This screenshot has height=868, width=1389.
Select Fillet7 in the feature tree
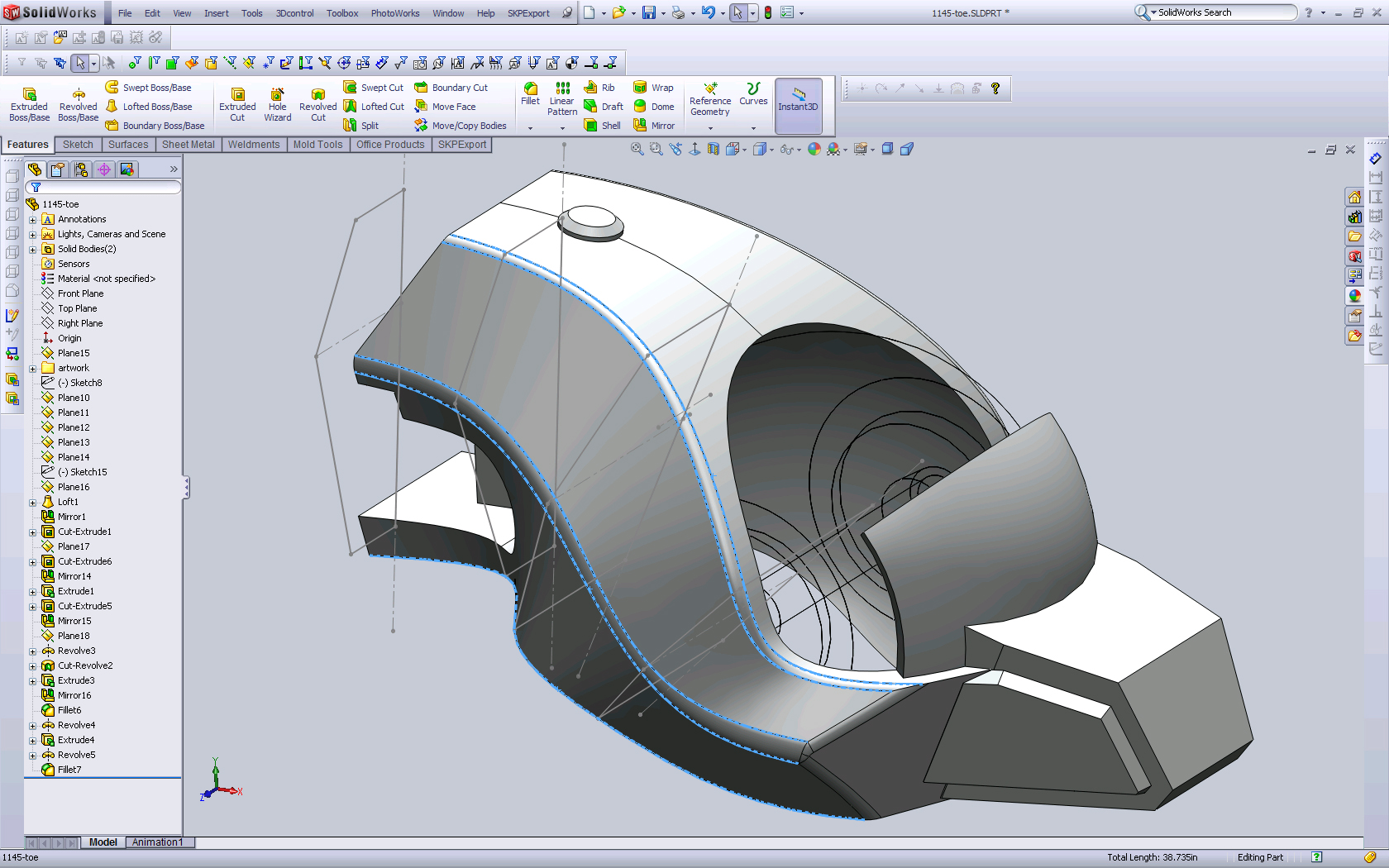tap(69, 770)
